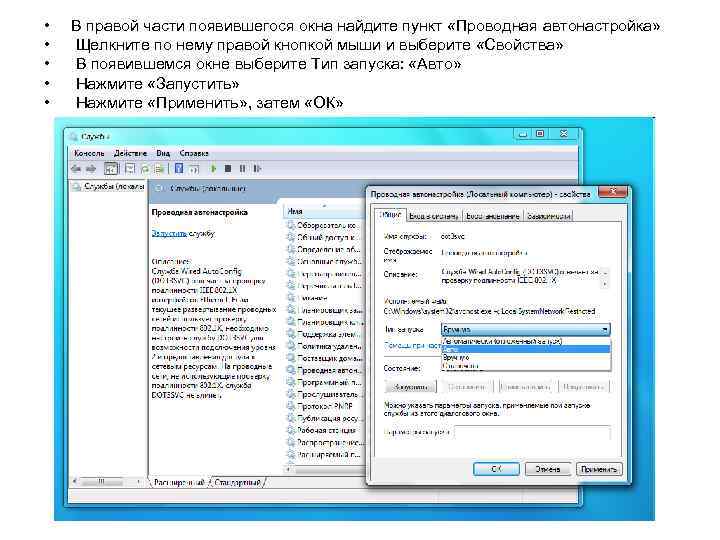
Task: Switch to the Расширенный bottom tab
Action: 179,483
